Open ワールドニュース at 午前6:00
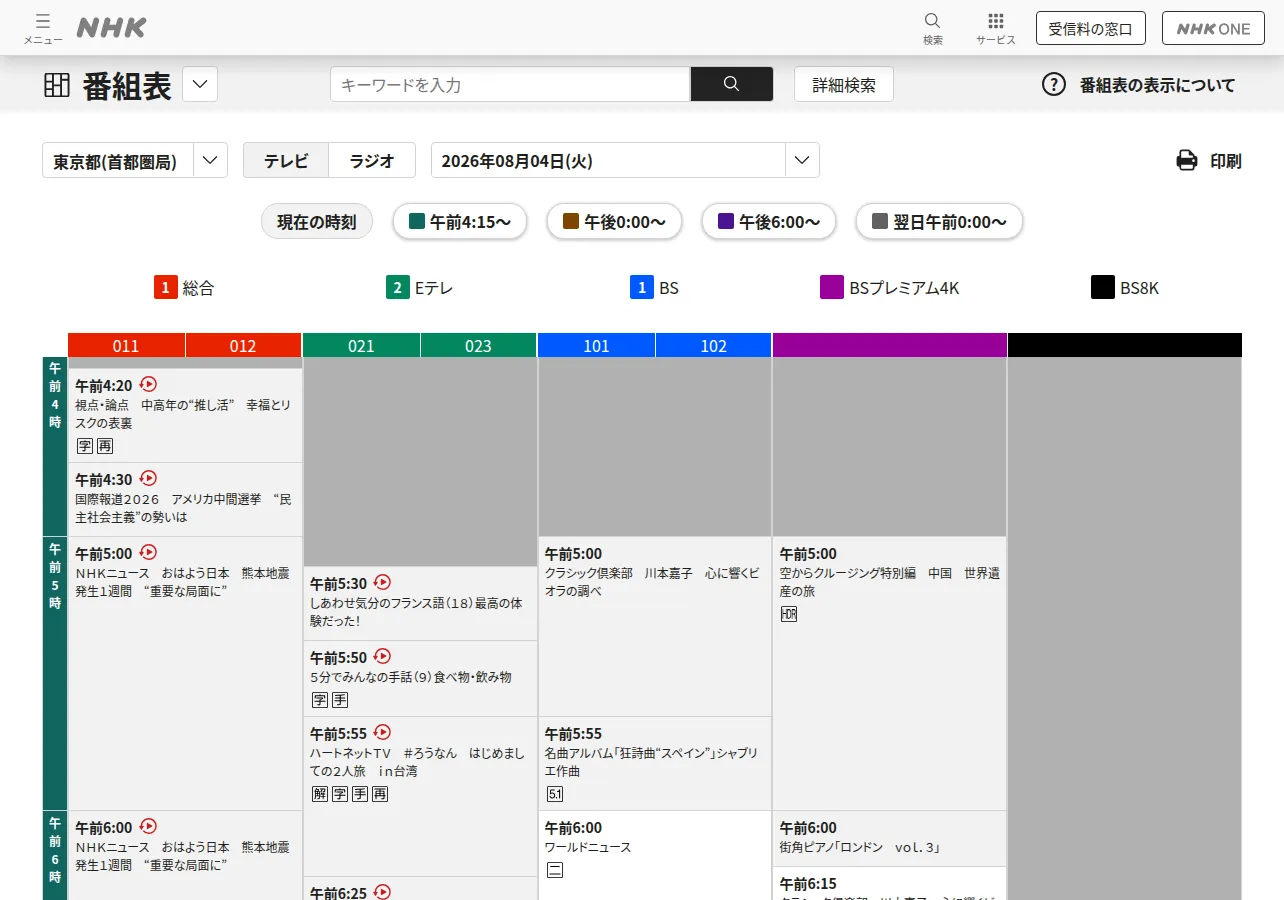 click(x=655, y=855)
